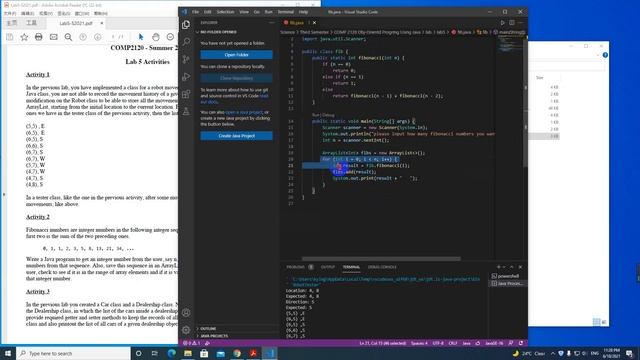Close the fib.java editor tab
640x360 pixels.
tap(314, 23)
